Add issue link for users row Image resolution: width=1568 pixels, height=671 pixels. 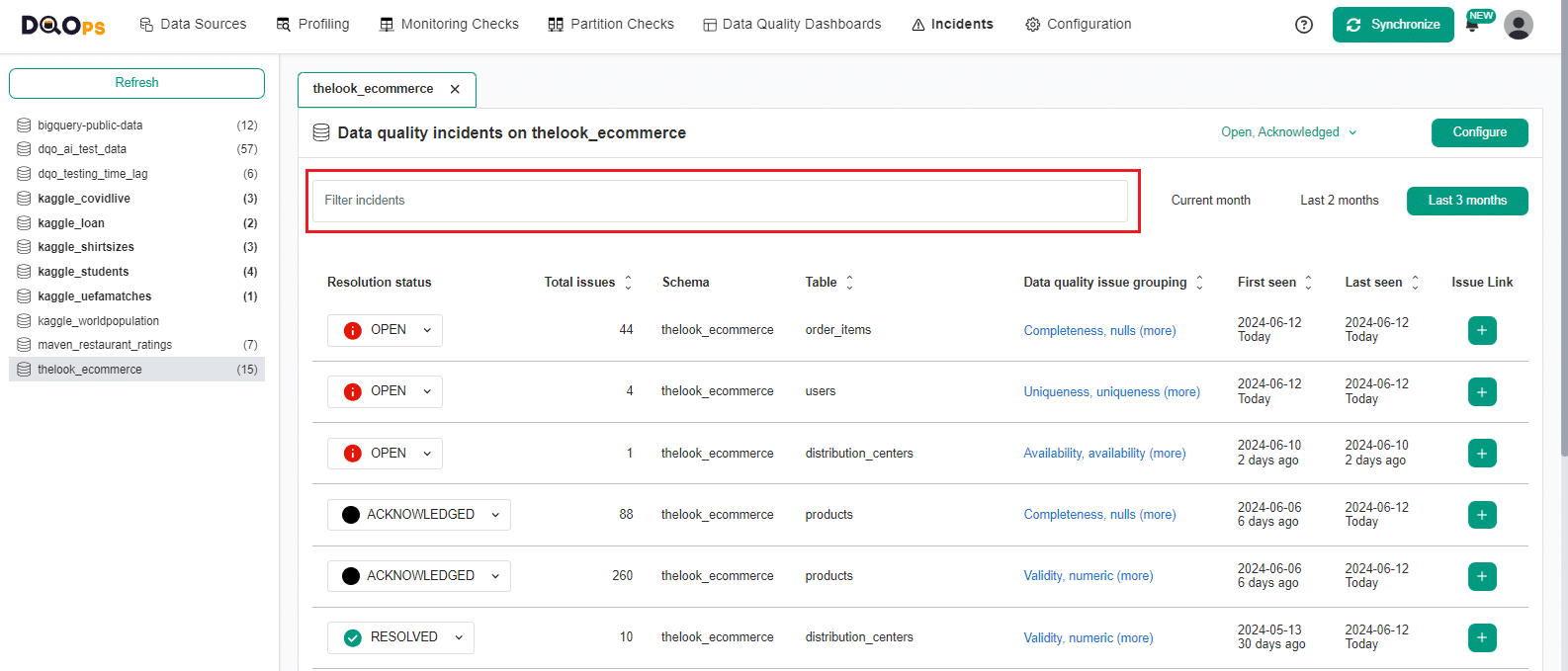pos(1482,392)
